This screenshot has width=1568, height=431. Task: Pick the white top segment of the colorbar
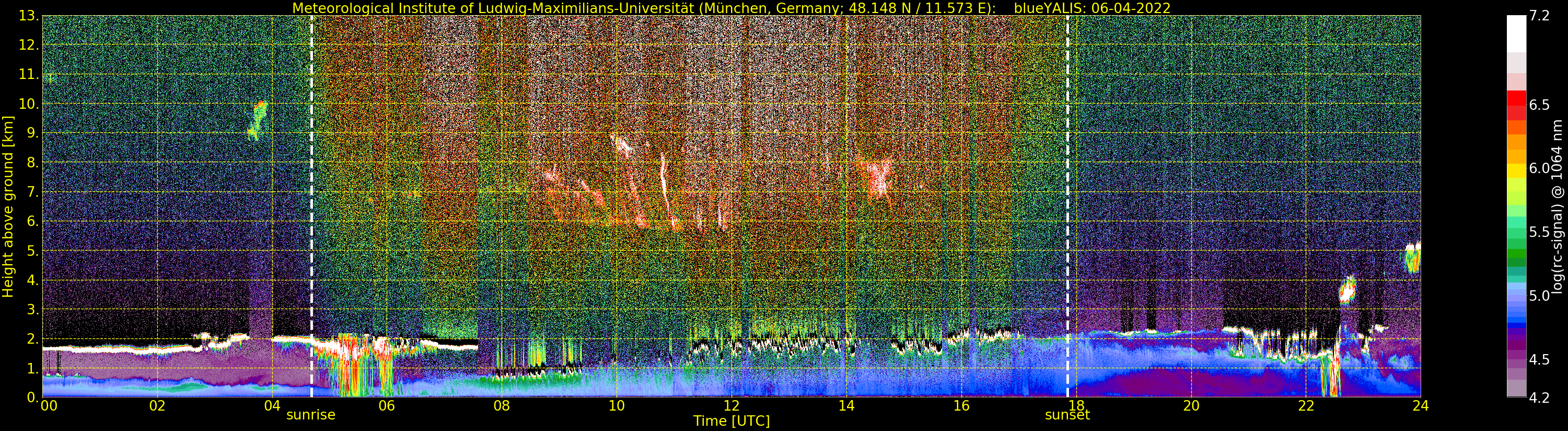[1516, 34]
